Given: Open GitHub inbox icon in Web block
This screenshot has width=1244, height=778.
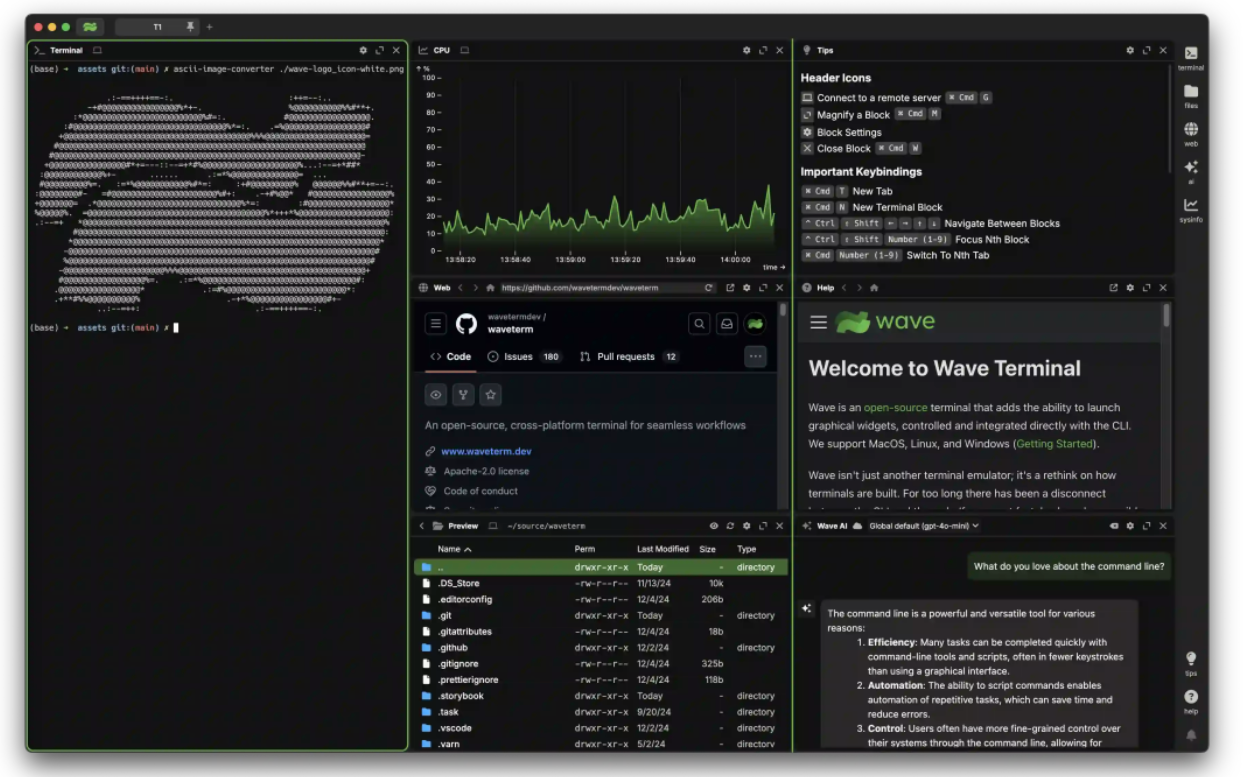Looking at the screenshot, I should click(727, 324).
